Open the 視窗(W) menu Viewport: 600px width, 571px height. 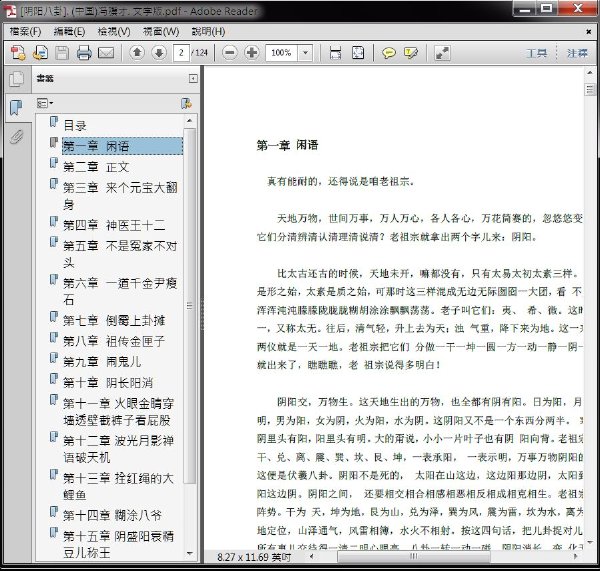tap(161, 31)
